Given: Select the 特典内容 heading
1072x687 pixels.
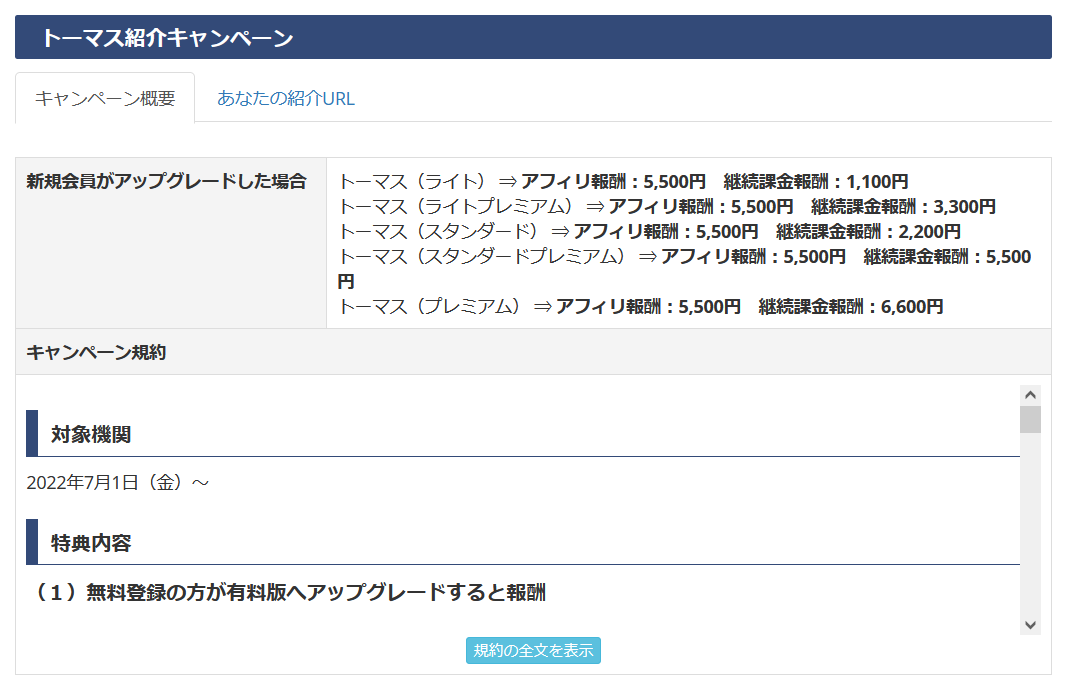Looking at the screenshot, I should [x=91, y=543].
